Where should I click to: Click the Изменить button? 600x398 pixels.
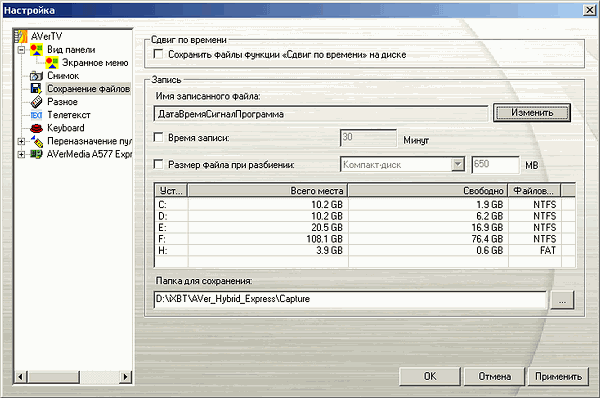coord(532,113)
